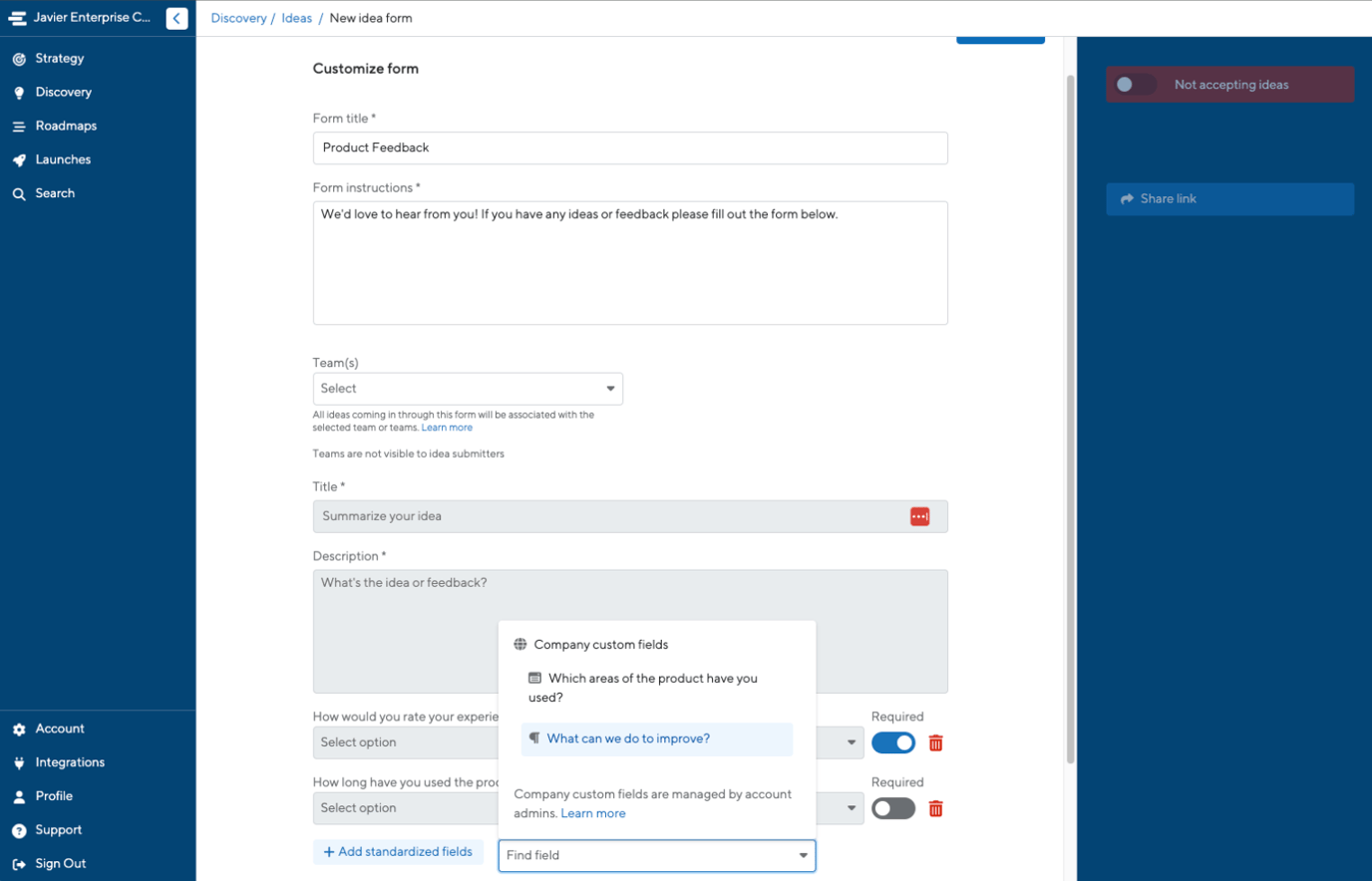Disable Required for the experience rating question
The width and height of the screenshot is (1372, 881).
[x=893, y=742]
